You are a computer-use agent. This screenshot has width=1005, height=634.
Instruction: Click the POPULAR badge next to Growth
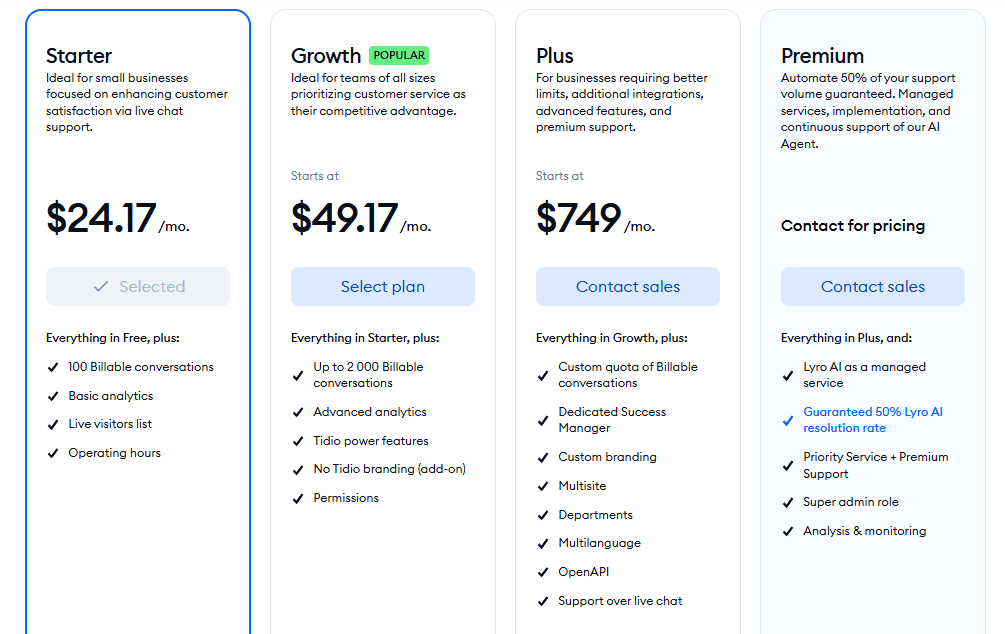tap(399, 56)
